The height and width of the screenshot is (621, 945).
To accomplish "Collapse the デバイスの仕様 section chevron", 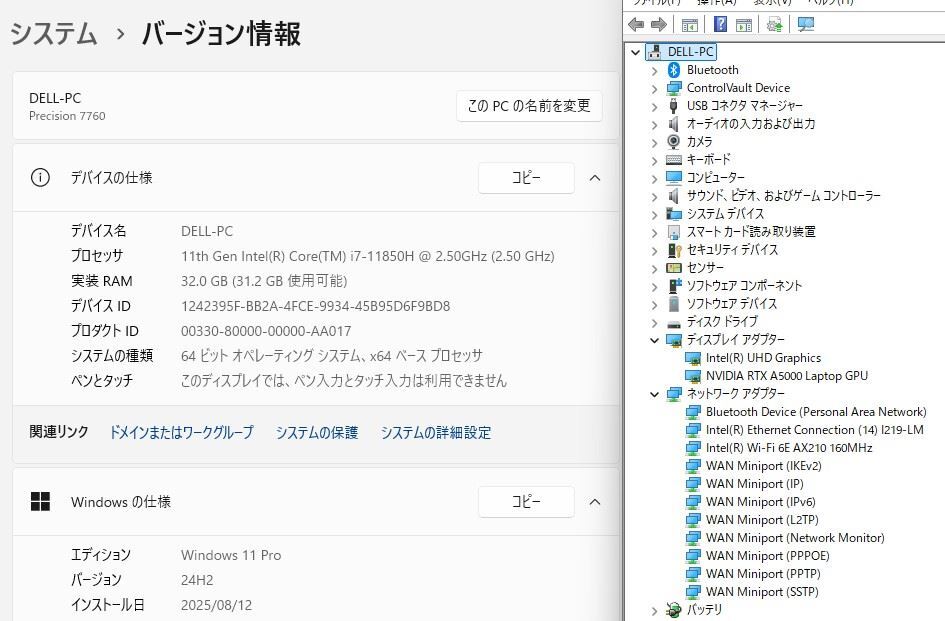I will pyautogui.click(x=595, y=178).
